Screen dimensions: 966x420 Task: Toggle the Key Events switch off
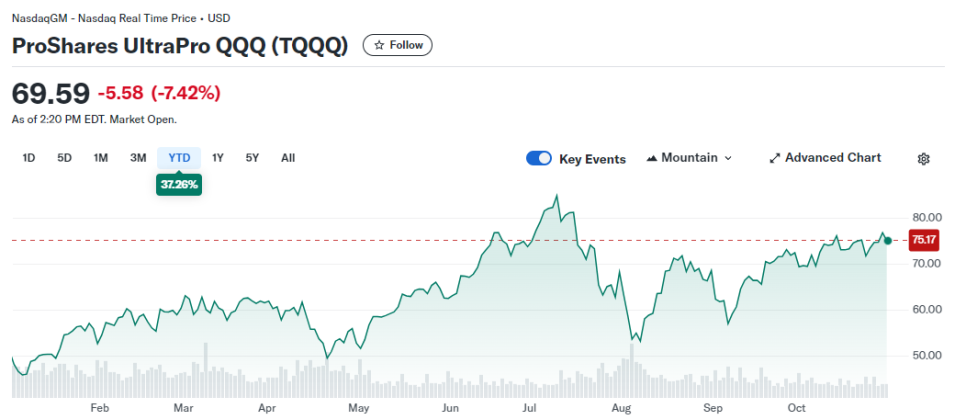coord(538,158)
